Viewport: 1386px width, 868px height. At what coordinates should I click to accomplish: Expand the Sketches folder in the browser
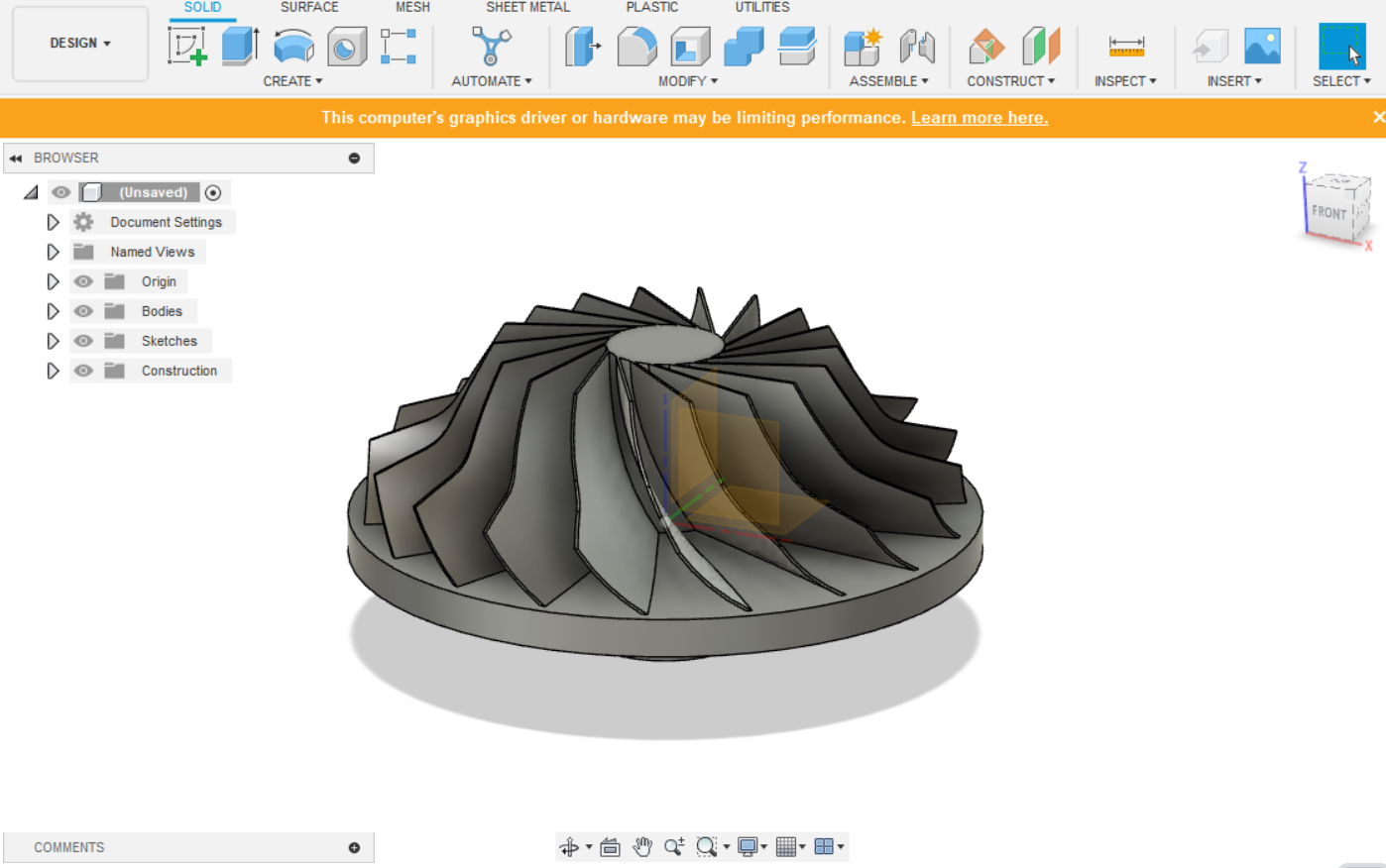coord(54,340)
